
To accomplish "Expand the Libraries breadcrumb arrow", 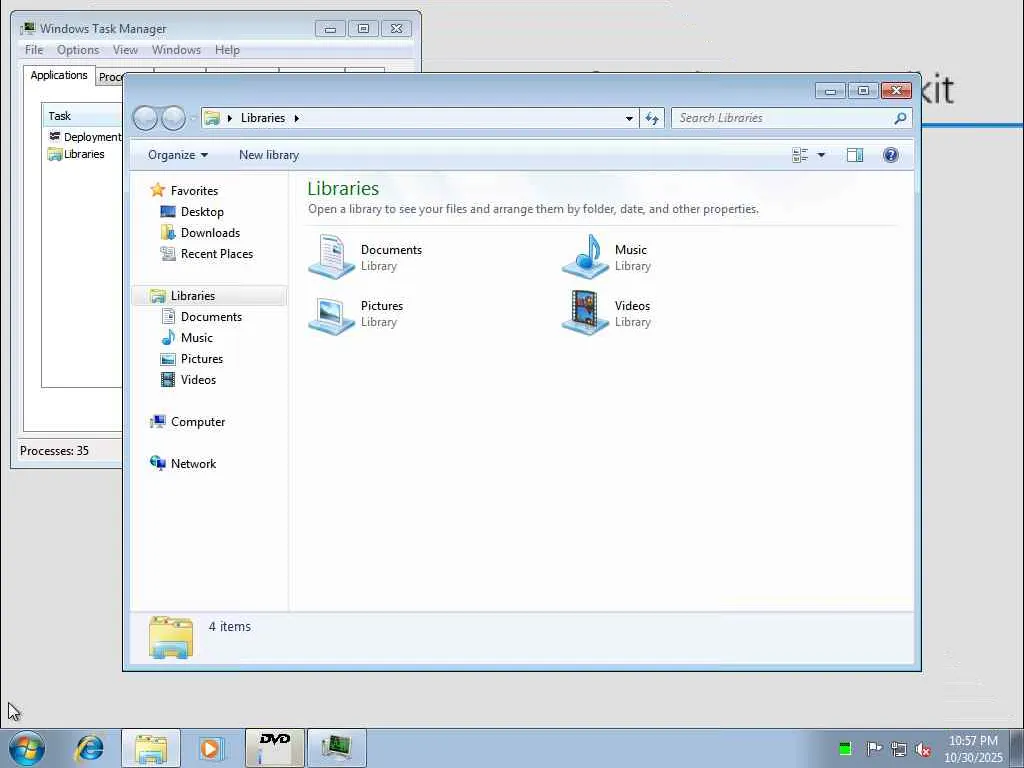I will click(x=296, y=118).
